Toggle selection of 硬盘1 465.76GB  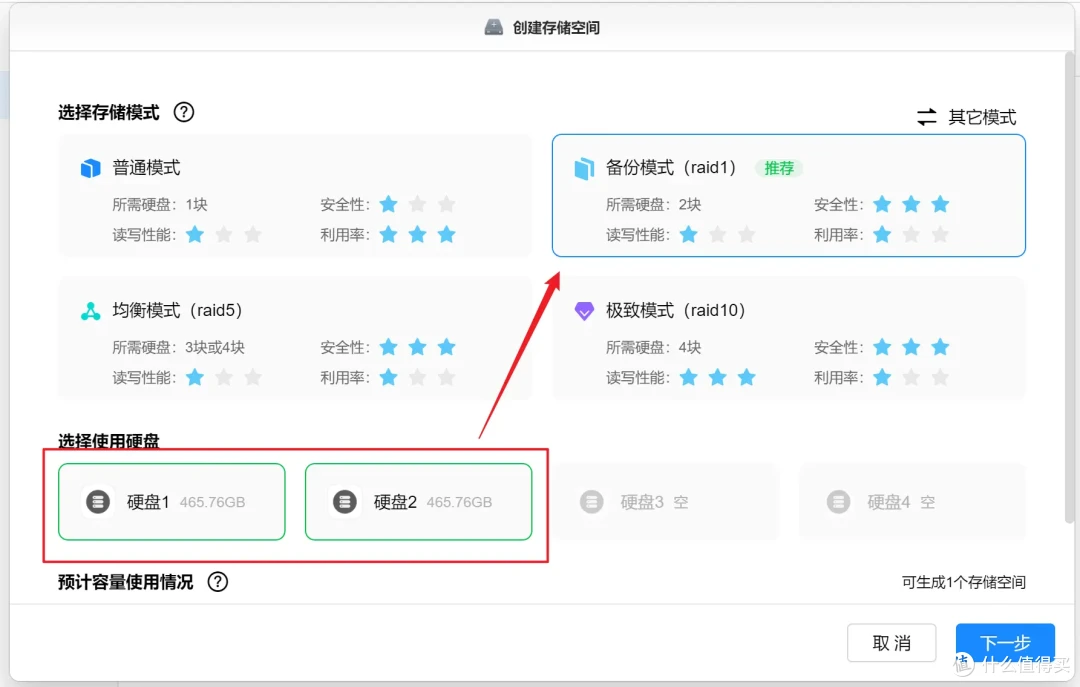point(172,502)
